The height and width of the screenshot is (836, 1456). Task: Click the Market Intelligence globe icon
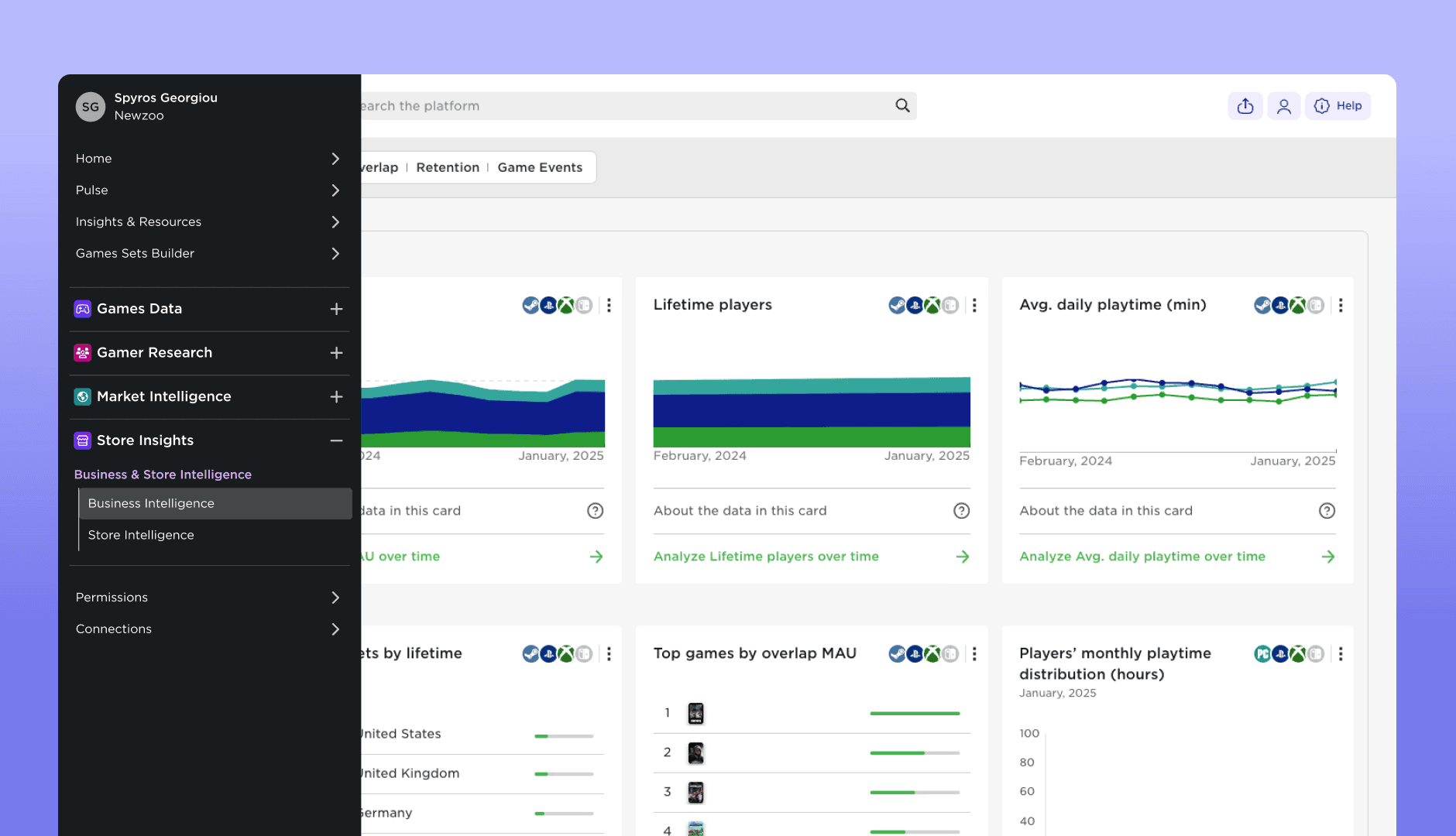(82, 396)
